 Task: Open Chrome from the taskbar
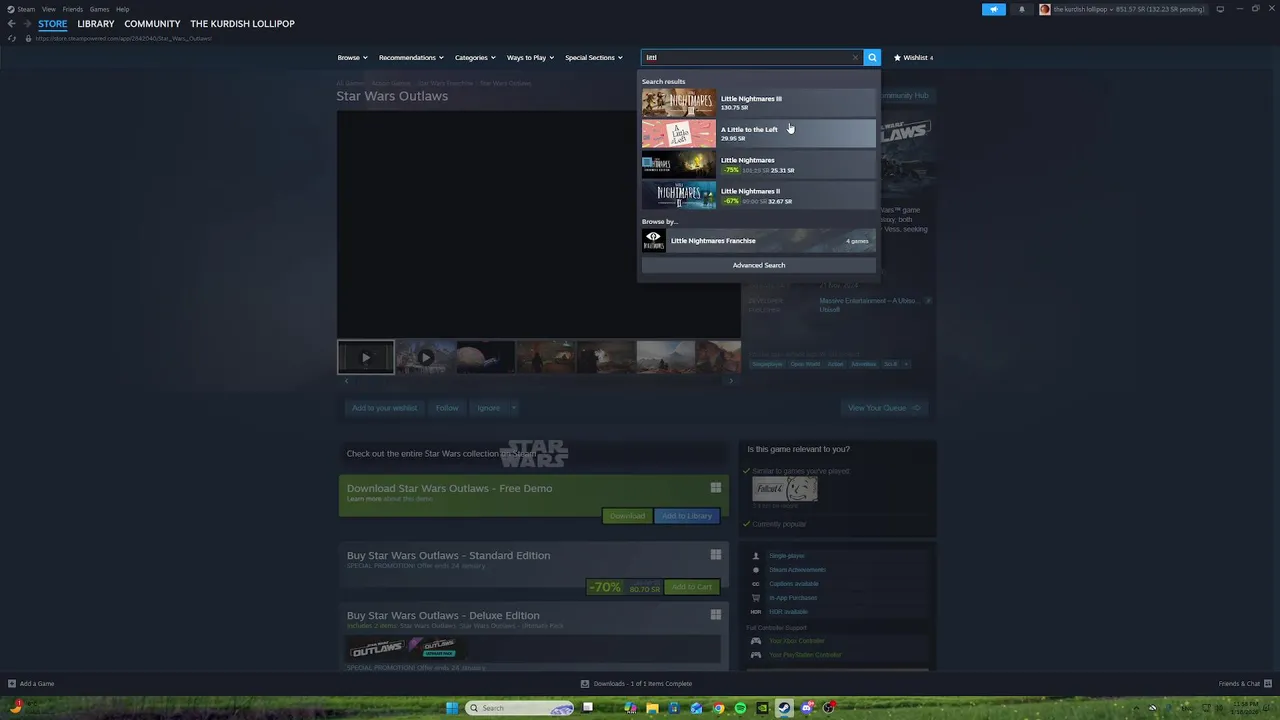[718, 708]
